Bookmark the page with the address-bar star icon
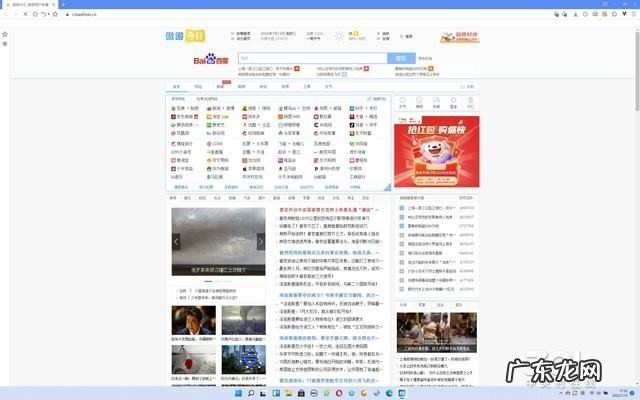 point(55,14)
